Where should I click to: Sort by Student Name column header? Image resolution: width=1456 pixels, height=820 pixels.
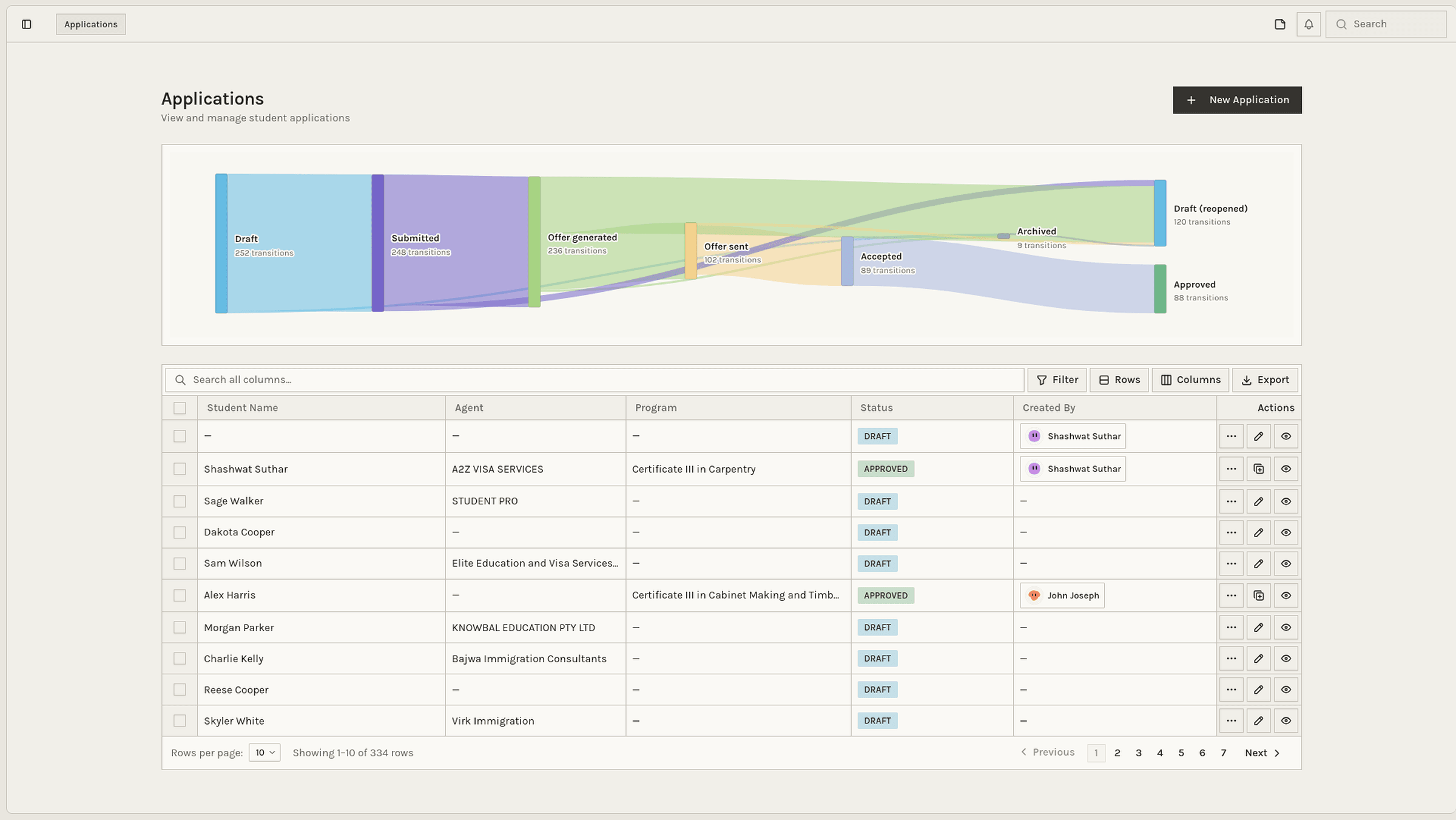242,408
